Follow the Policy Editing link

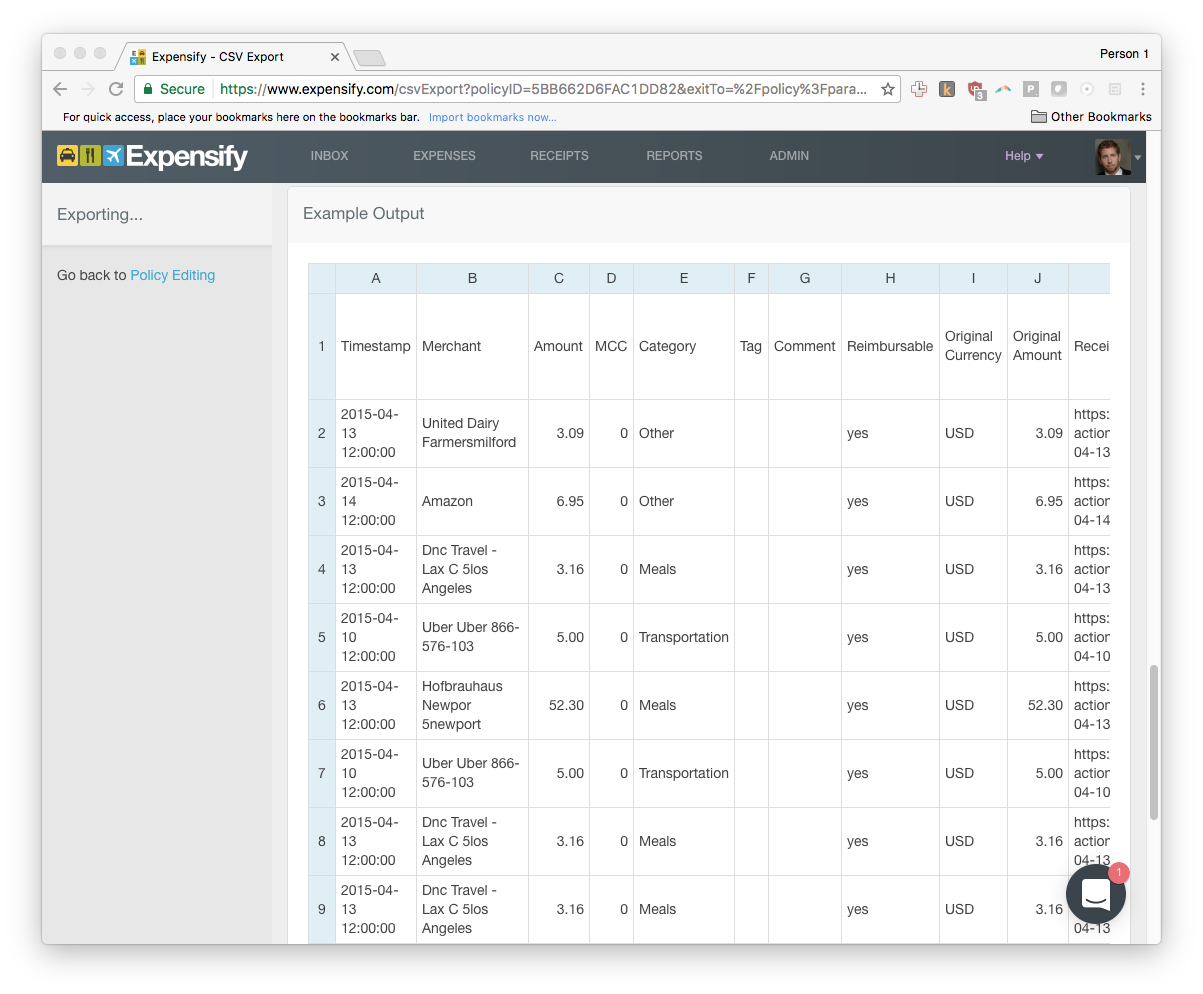[x=172, y=275]
